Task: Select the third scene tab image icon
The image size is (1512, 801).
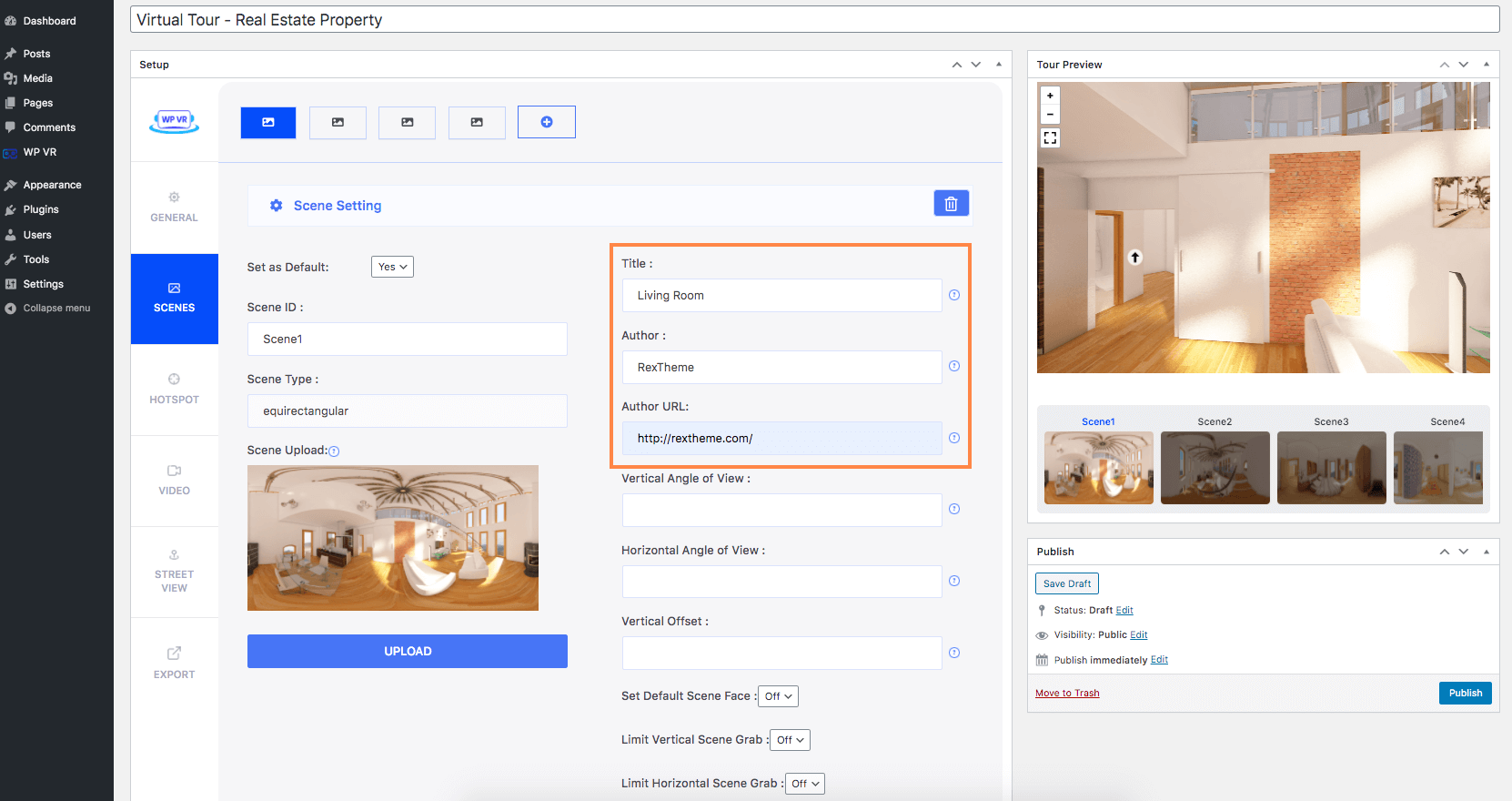Action: [x=408, y=122]
